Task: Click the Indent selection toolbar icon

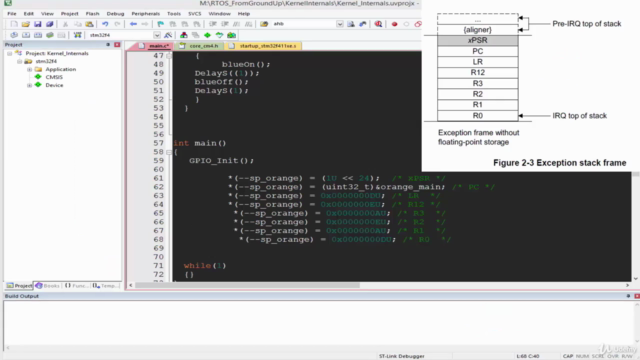Action: tap(213, 24)
